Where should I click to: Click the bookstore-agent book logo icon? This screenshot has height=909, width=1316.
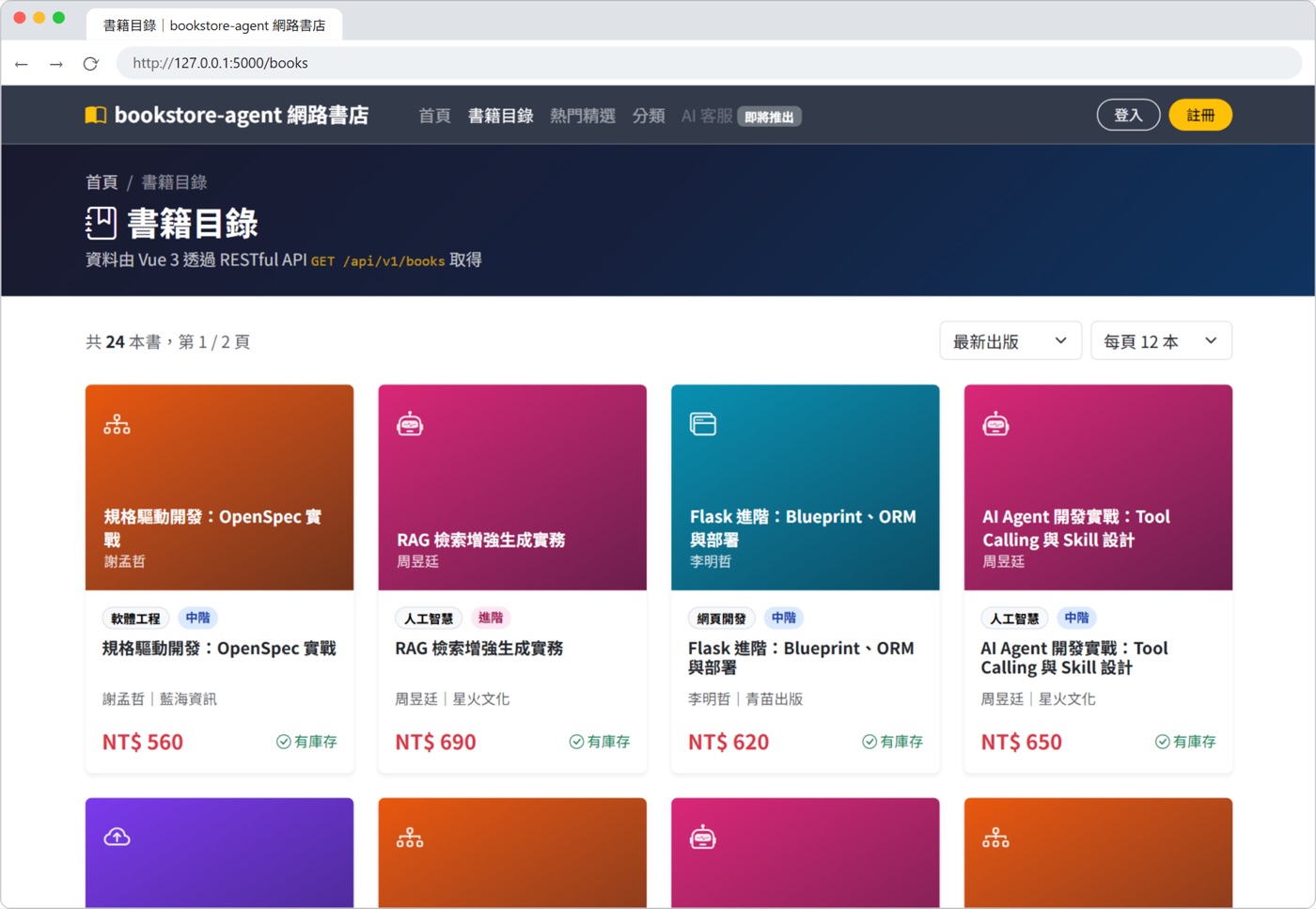[x=96, y=116]
